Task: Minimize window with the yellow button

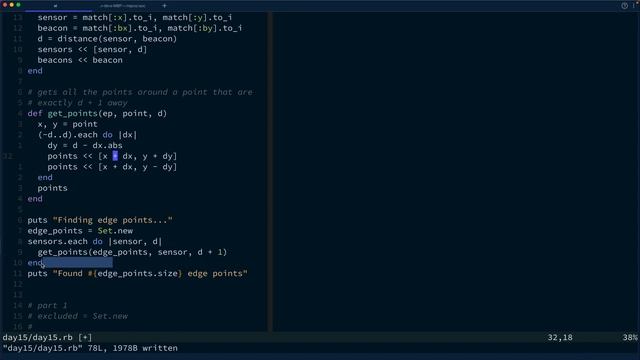Action: (11, 5)
